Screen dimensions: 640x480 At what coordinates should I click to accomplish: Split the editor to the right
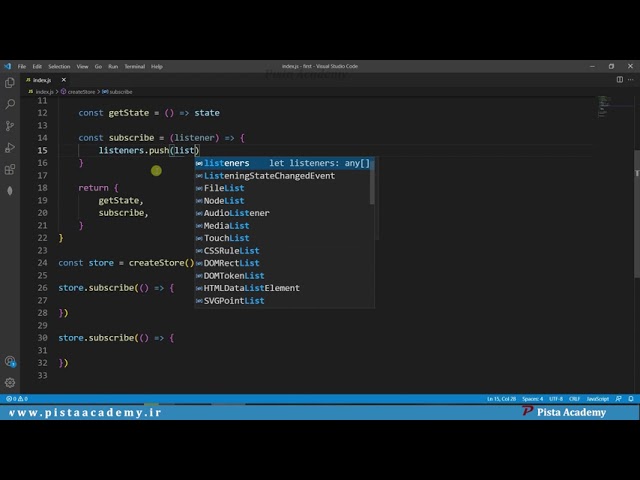(620, 80)
